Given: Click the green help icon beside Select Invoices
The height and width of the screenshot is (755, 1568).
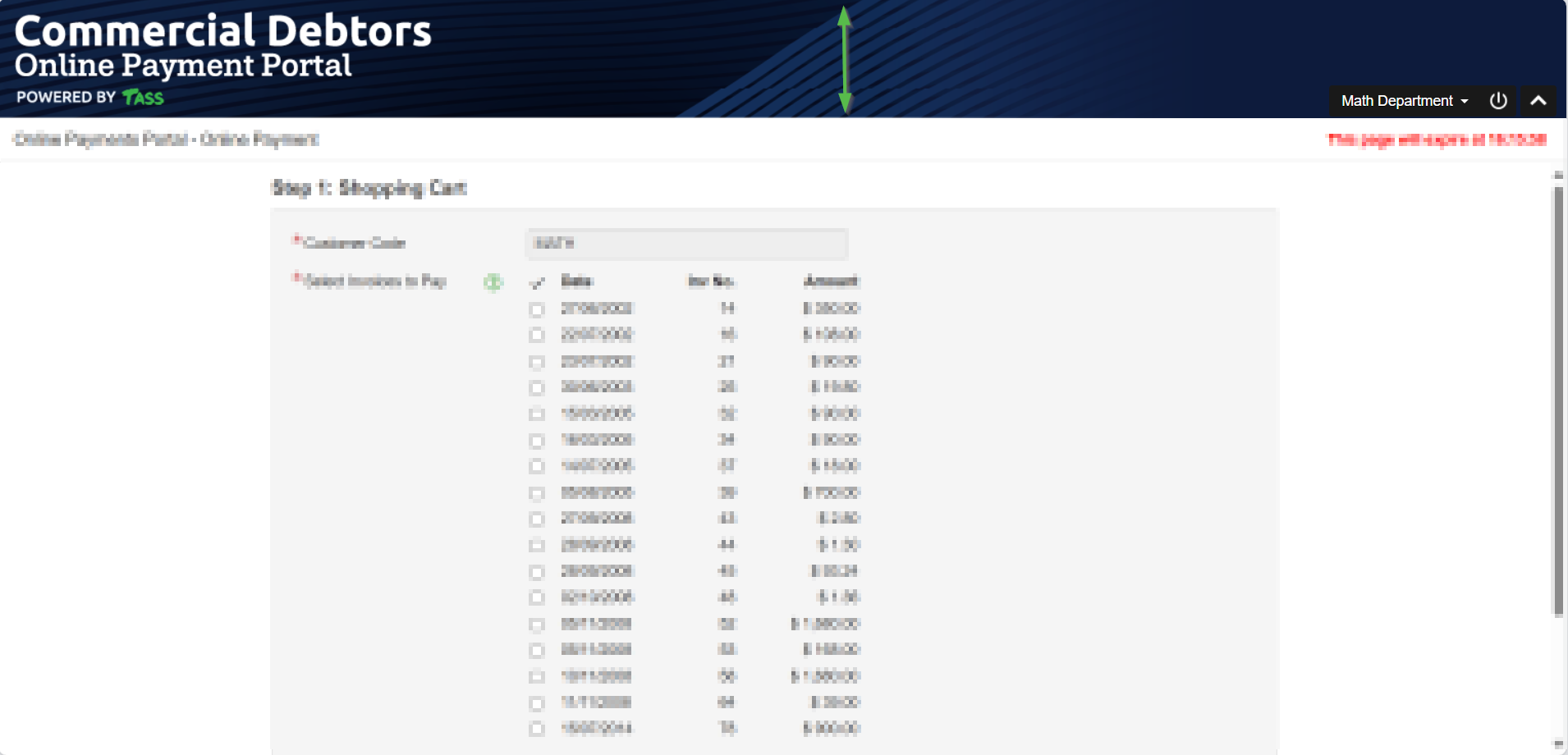Looking at the screenshot, I should 493,282.
